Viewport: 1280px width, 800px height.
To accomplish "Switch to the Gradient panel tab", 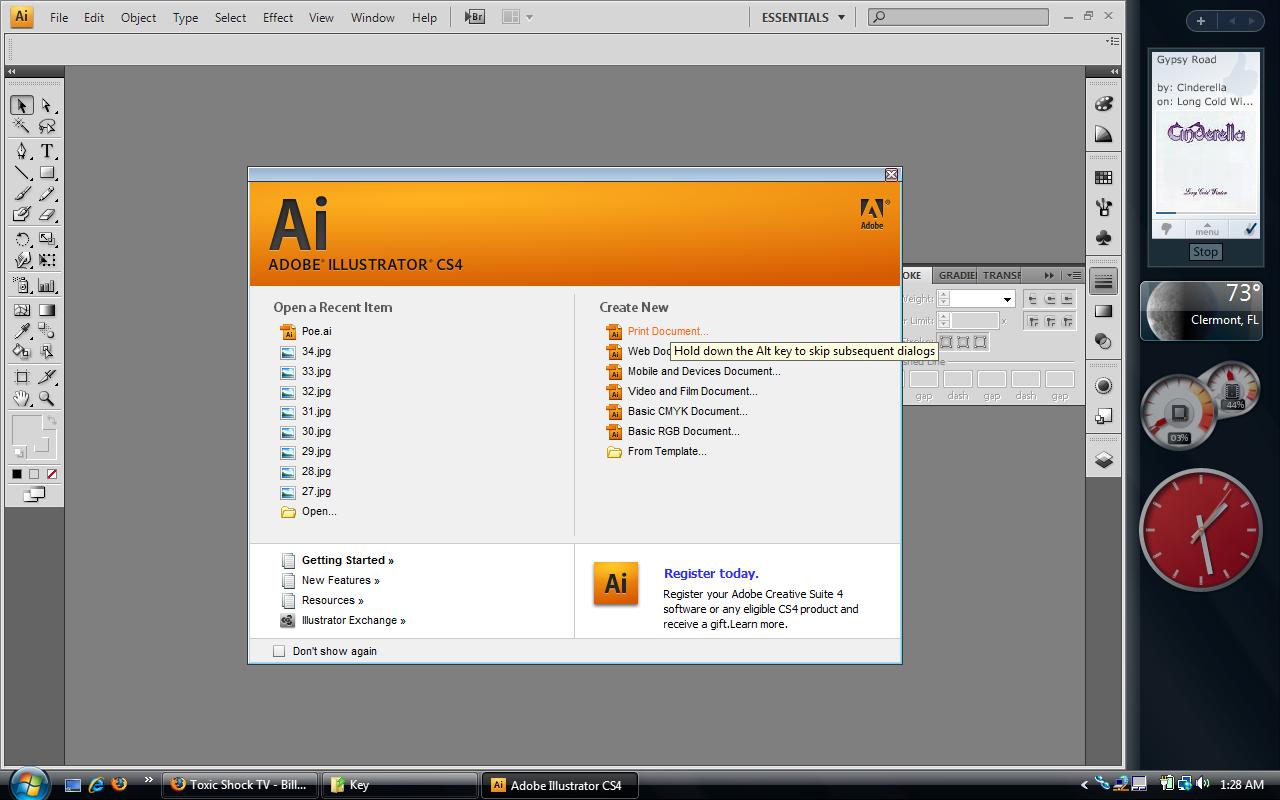I will (x=956, y=275).
